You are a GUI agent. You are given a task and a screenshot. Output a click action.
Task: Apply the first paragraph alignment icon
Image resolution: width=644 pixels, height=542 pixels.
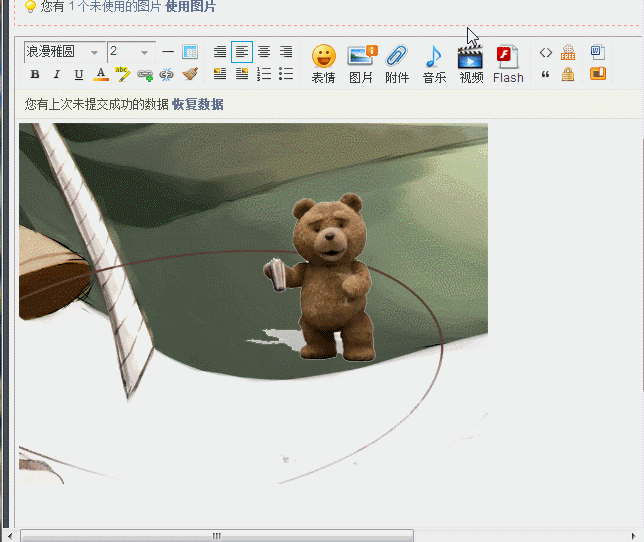(x=220, y=52)
